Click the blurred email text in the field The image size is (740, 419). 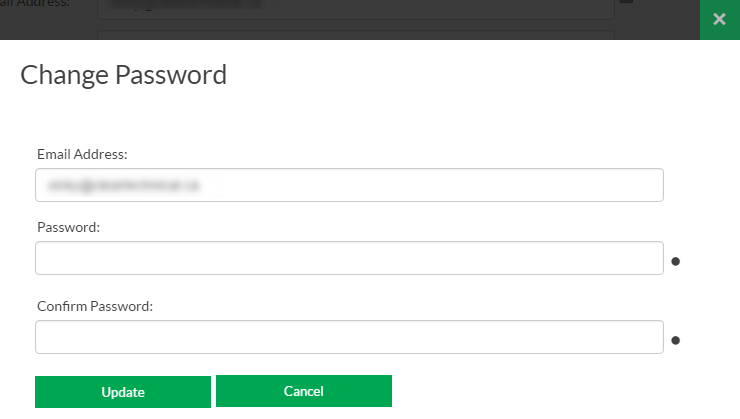124,185
